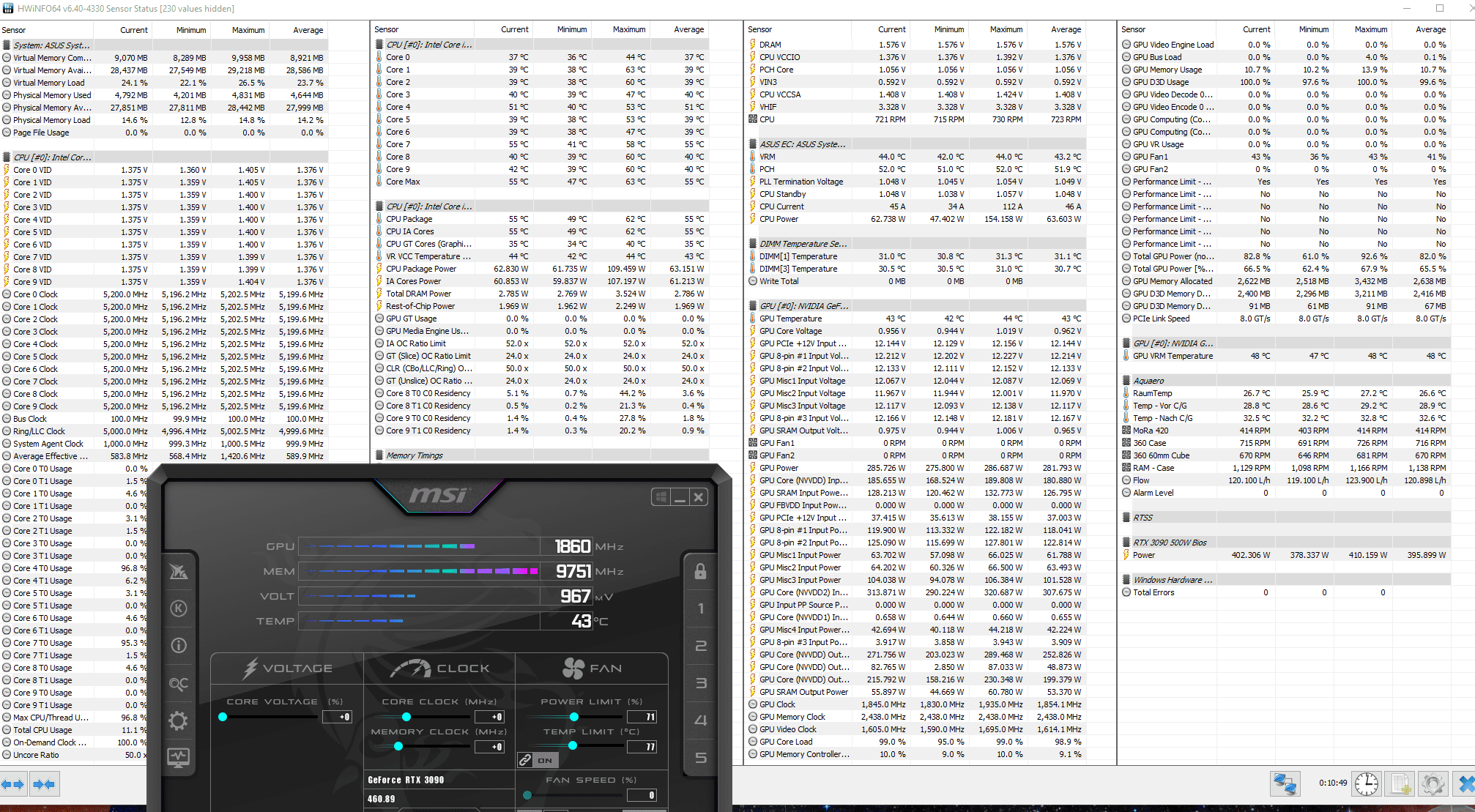Select the Ring/LLC Clock row
1475x812 pixels.
point(164,431)
